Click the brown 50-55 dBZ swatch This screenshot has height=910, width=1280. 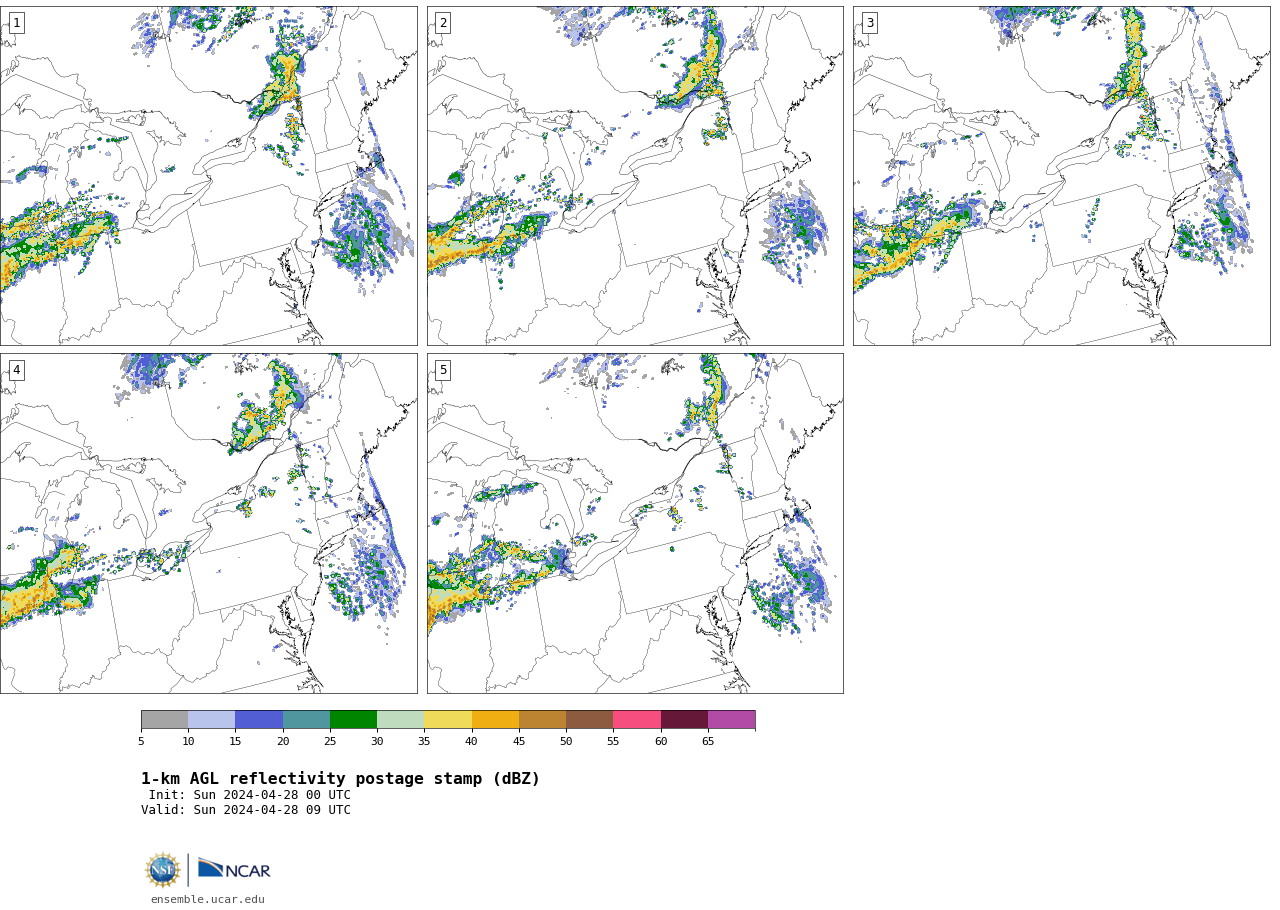[x=590, y=720]
